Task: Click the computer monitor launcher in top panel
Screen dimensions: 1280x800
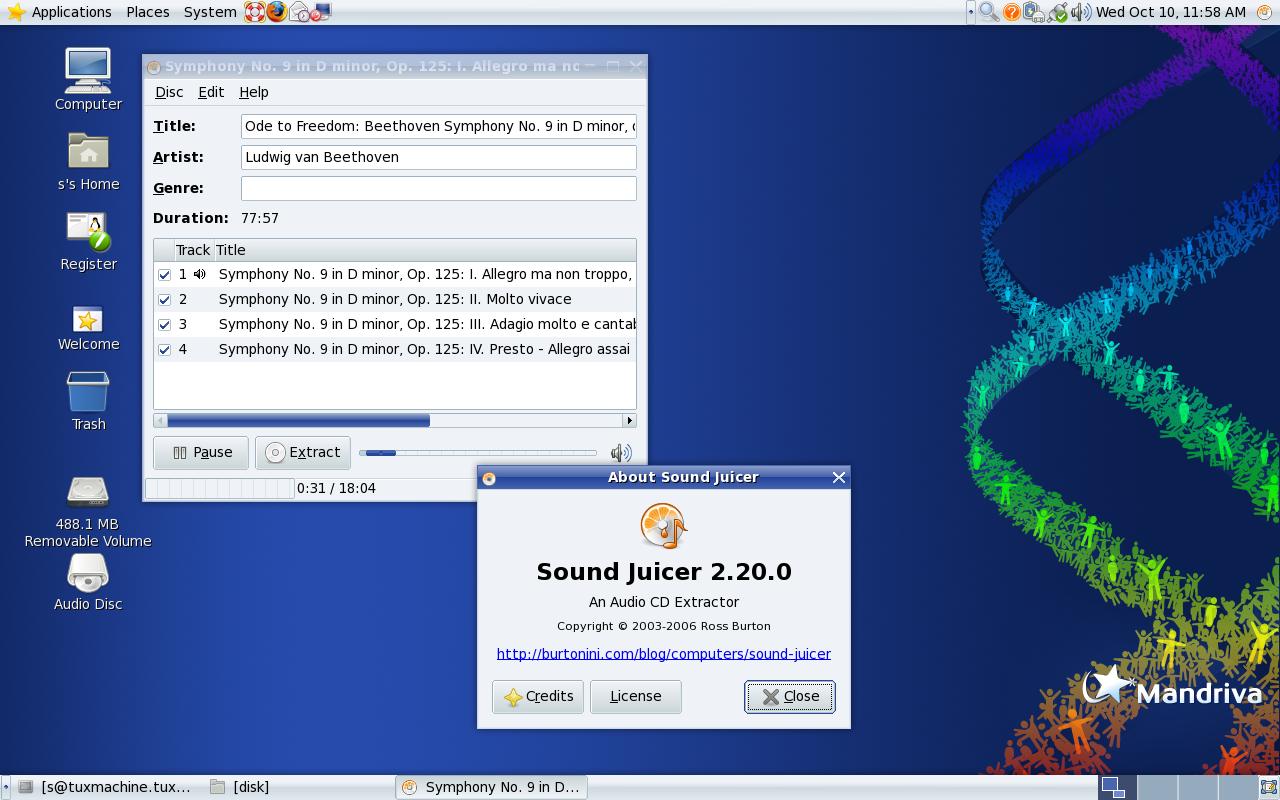Action: (320, 12)
